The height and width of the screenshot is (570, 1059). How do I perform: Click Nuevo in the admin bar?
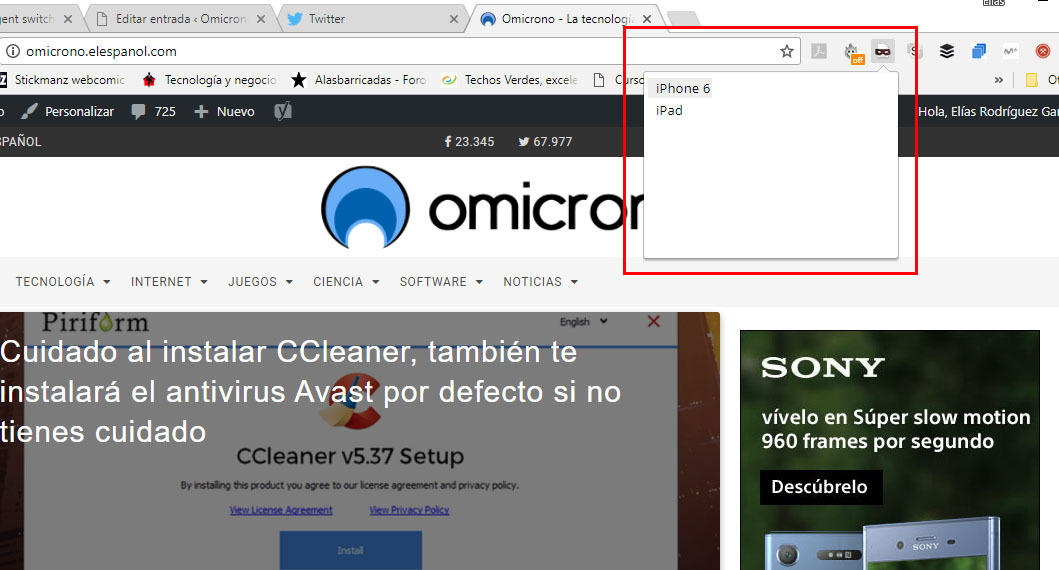point(224,111)
